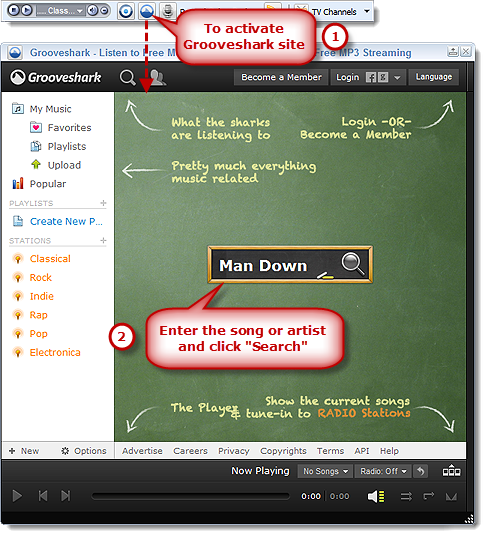Screen dimensions: 500x555
Task: Click the microphone icon in top toolbar
Action: click(x=168, y=11)
